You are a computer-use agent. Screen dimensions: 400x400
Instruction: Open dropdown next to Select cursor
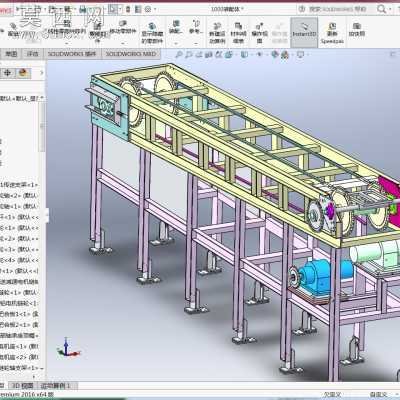121,9
